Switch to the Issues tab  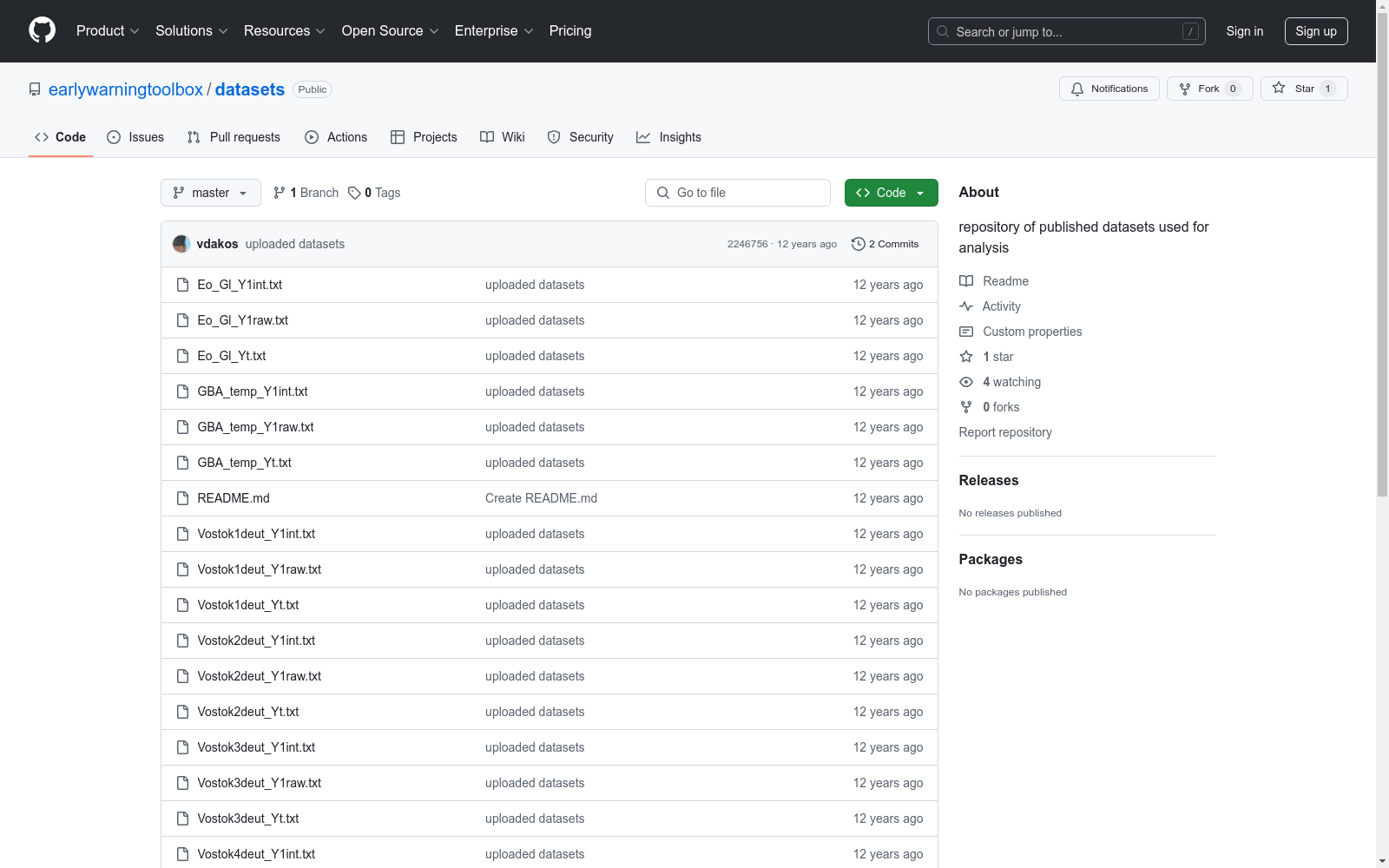pos(135,137)
